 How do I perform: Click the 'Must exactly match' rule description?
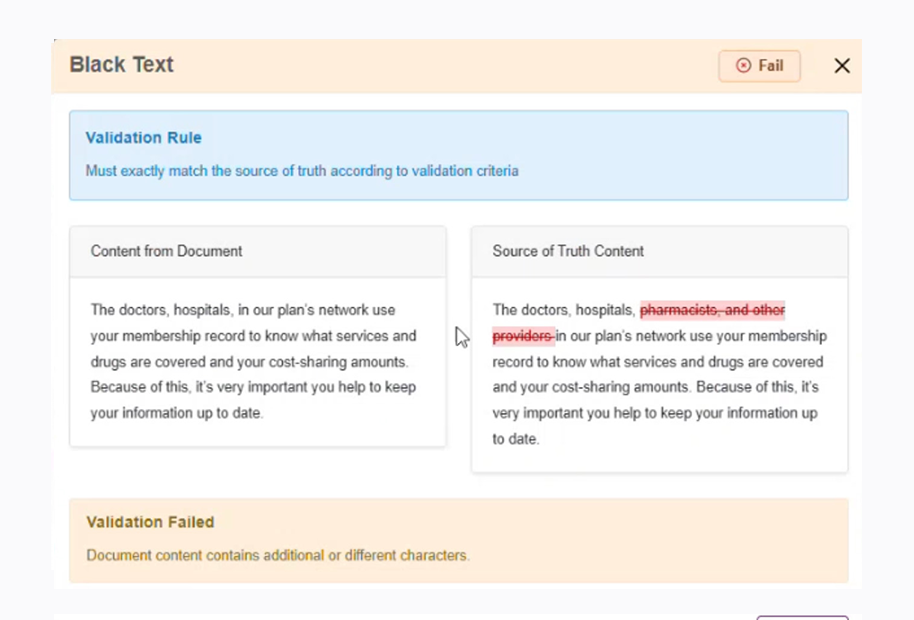click(x=301, y=171)
